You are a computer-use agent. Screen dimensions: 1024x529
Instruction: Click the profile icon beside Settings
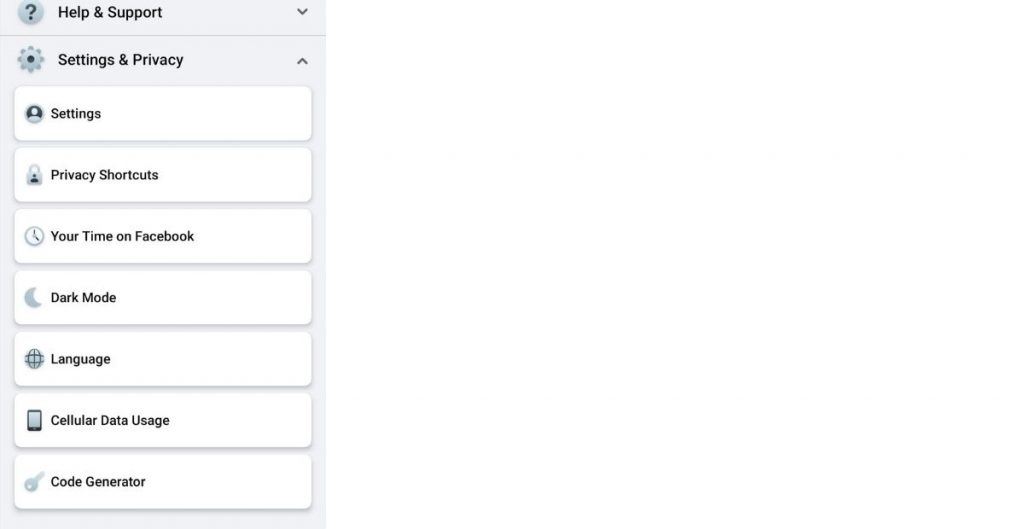click(x=34, y=114)
